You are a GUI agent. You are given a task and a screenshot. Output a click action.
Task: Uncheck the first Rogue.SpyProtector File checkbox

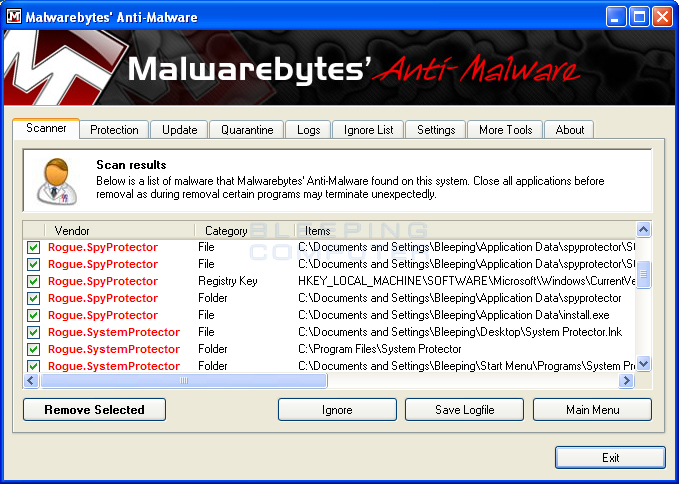33,247
